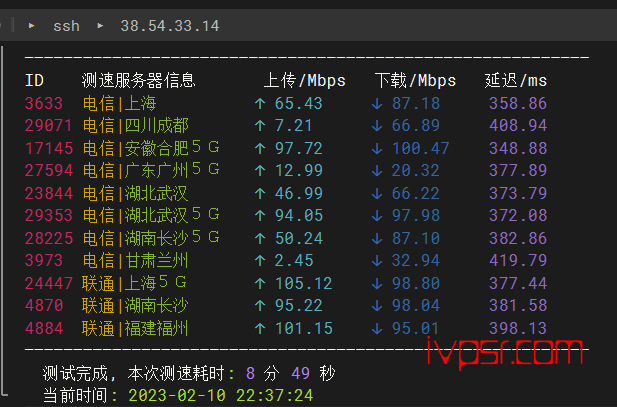Click the 下载/Mbps column header
Image resolution: width=617 pixels, height=407 pixels.
click(415, 80)
